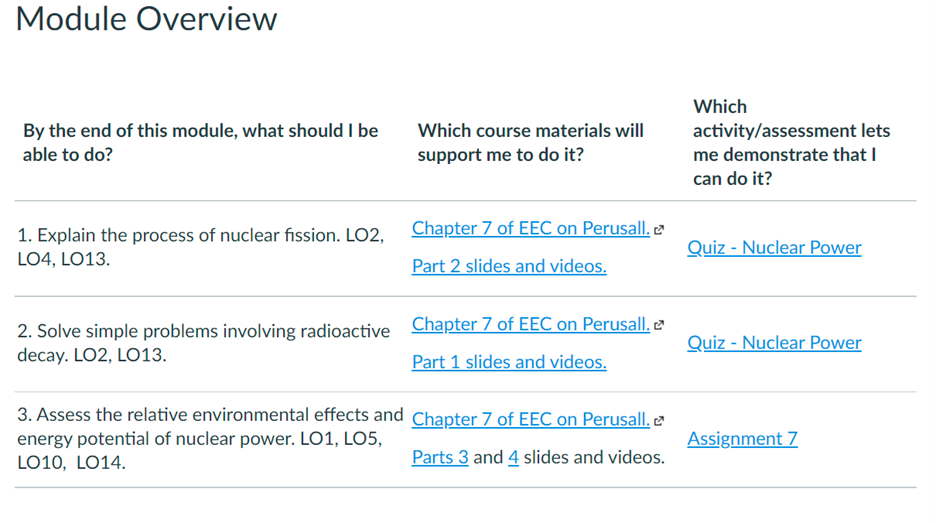Viewport: 936px width, 523px height.
Task: Click the "Which activity/assessment" column header
Action: click(791, 142)
